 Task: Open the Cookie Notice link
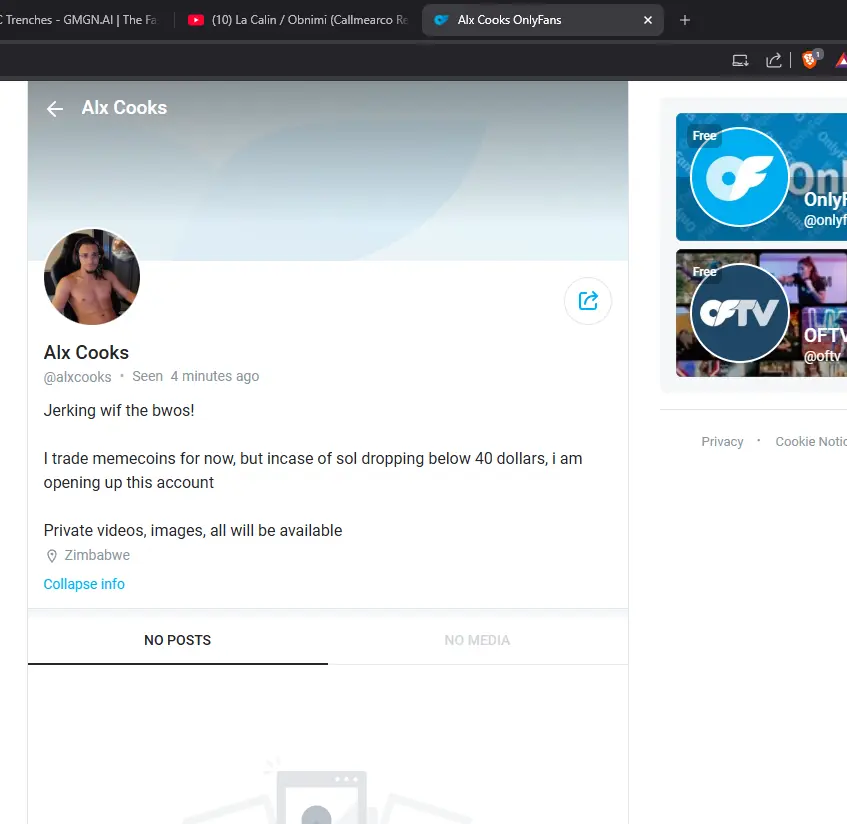coord(811,441)
